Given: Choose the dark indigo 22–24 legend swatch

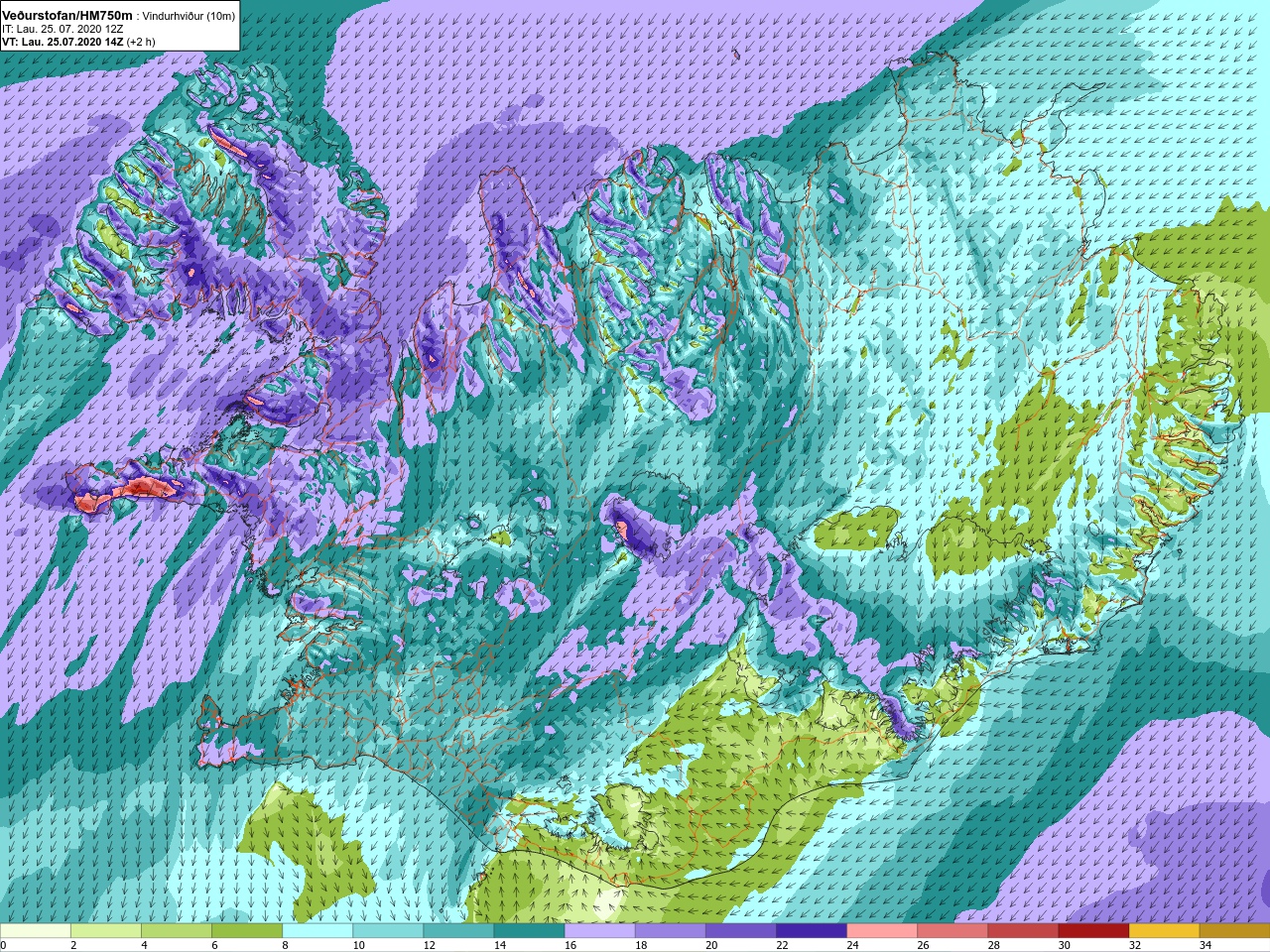Looking at the screenshot, I should 811,931.
